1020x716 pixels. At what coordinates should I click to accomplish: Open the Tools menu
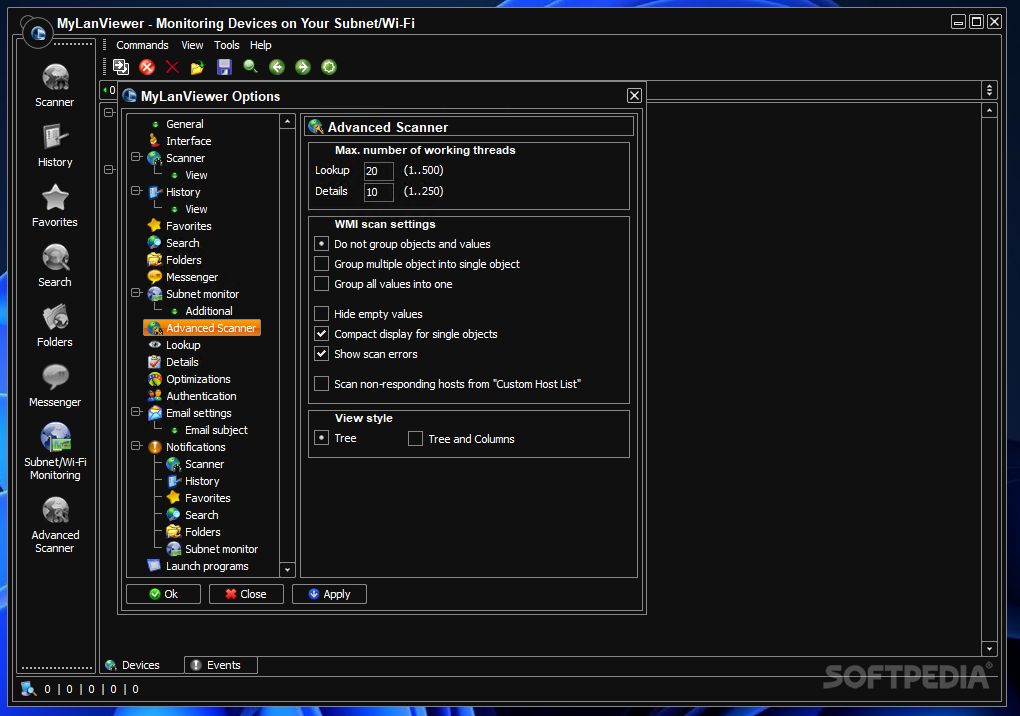point(226,46)
